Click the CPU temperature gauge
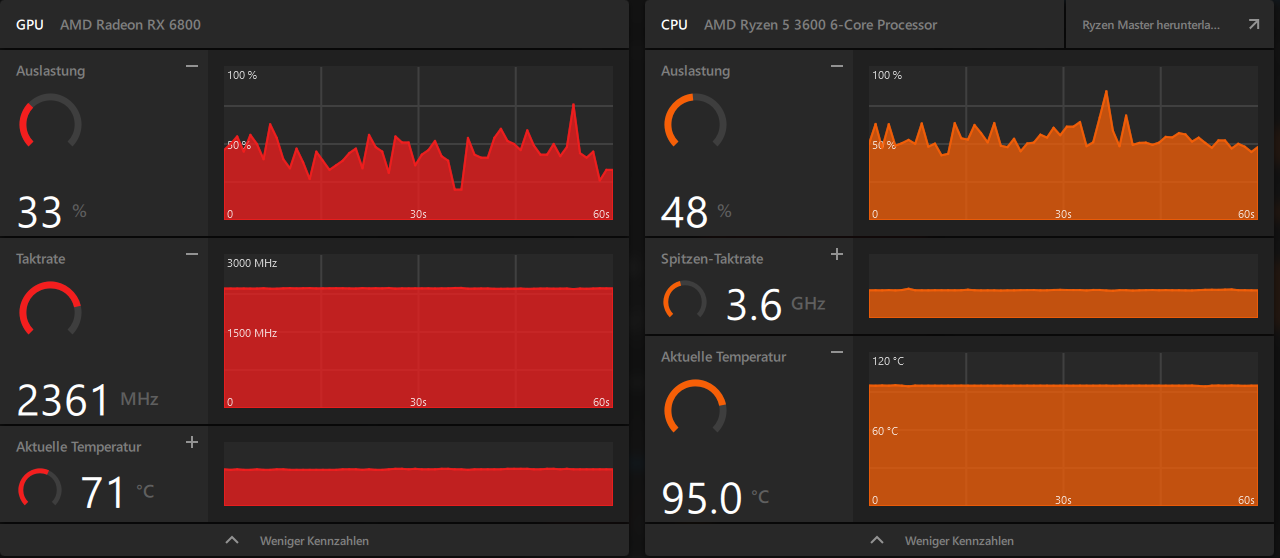 [x=695, y=408]
